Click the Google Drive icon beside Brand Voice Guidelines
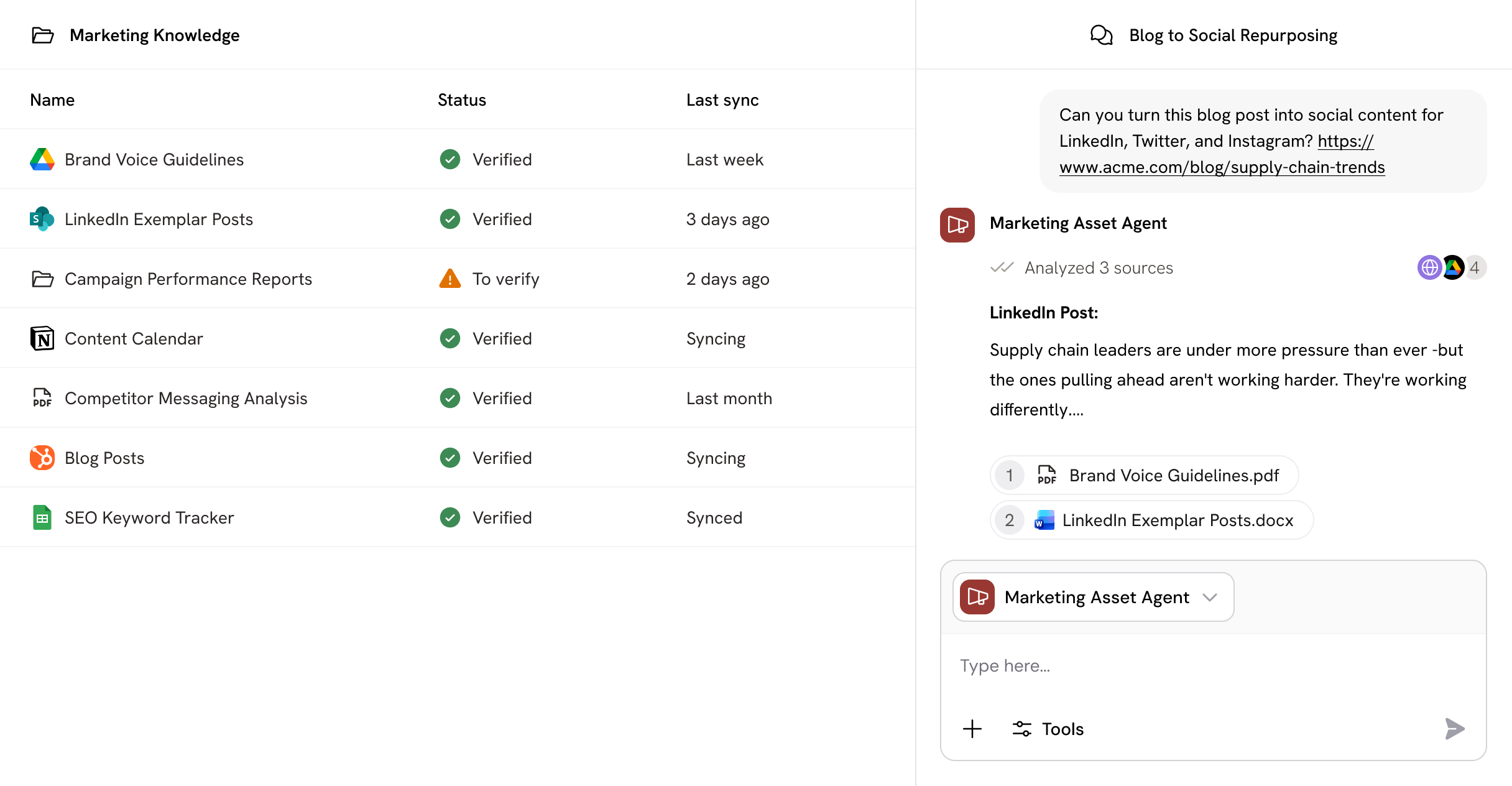The image size is (1512, 786). (x=42, y=159)
